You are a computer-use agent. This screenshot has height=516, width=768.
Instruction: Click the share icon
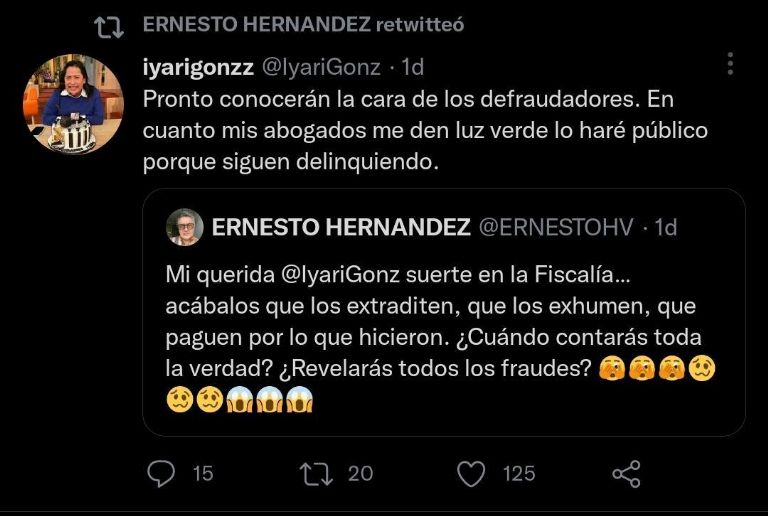[625, 473]
